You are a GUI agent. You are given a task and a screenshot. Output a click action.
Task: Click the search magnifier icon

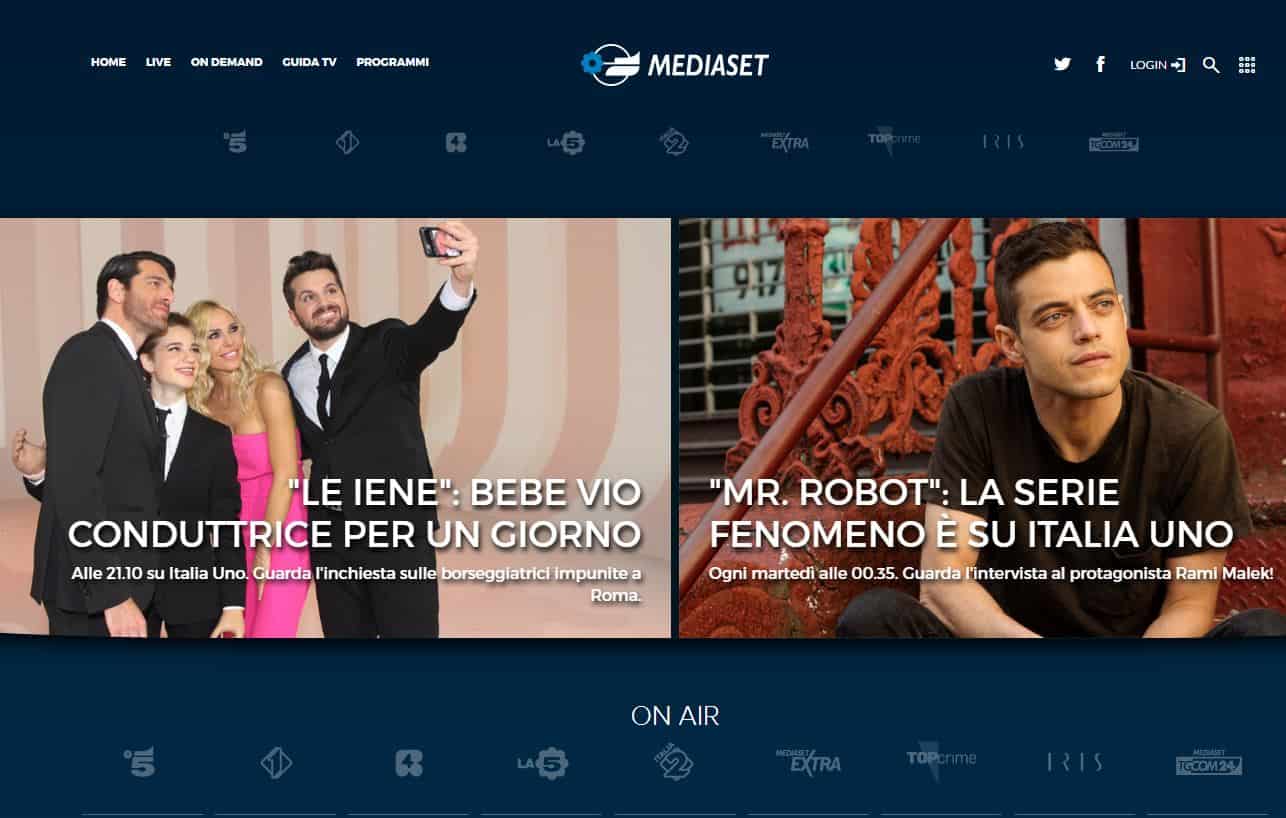coord(1211,65)
